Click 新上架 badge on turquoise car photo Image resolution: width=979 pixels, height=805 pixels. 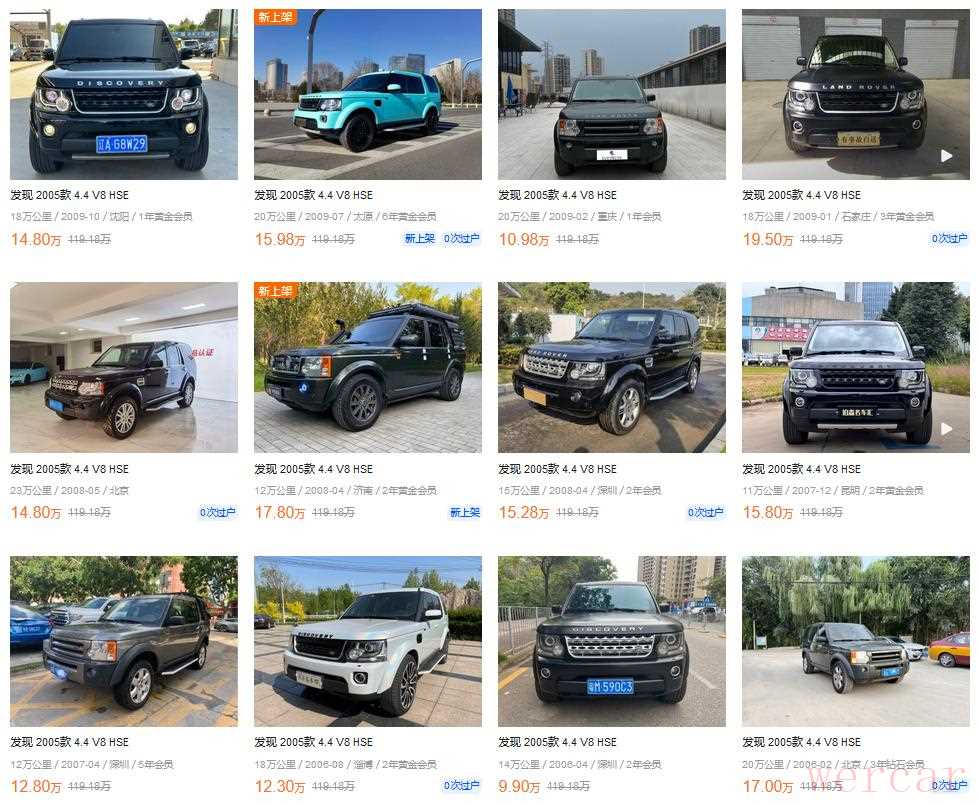275,17
